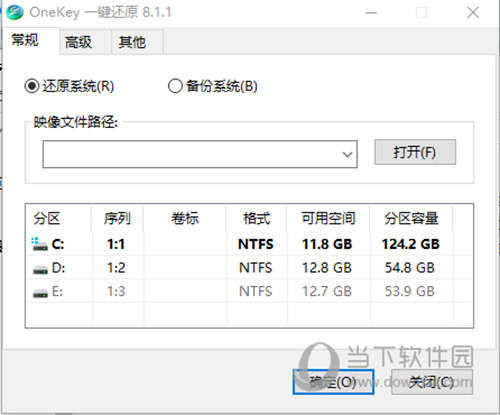The height and width of the screenshot is (415, 500).
Task: Click the 卷标 column header
Action: (x=185, y=219)
